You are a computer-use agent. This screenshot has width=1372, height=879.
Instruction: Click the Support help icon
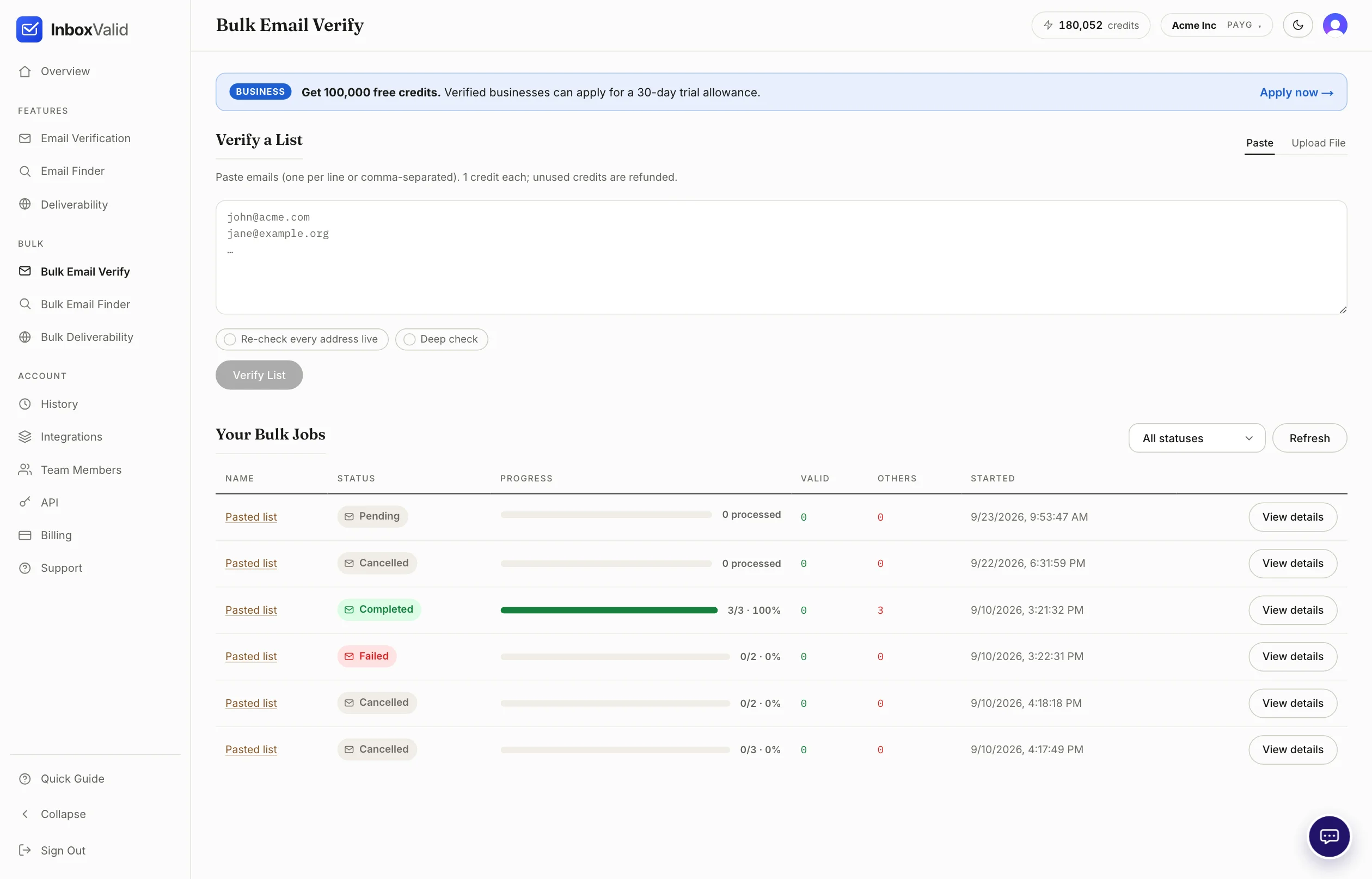[x=24, y=569]
